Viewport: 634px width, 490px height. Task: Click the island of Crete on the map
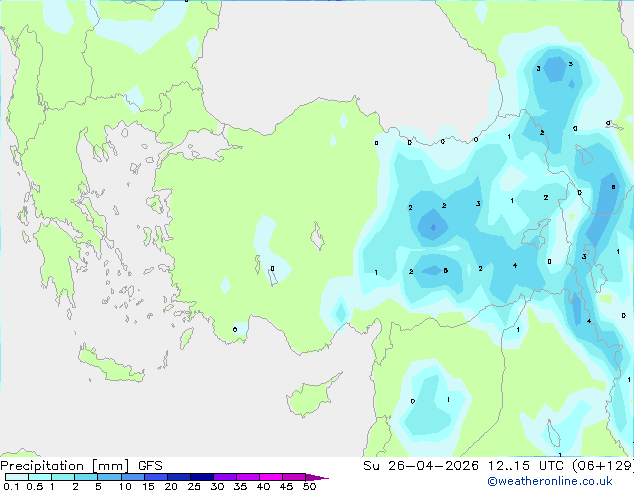tap(111, 365)
